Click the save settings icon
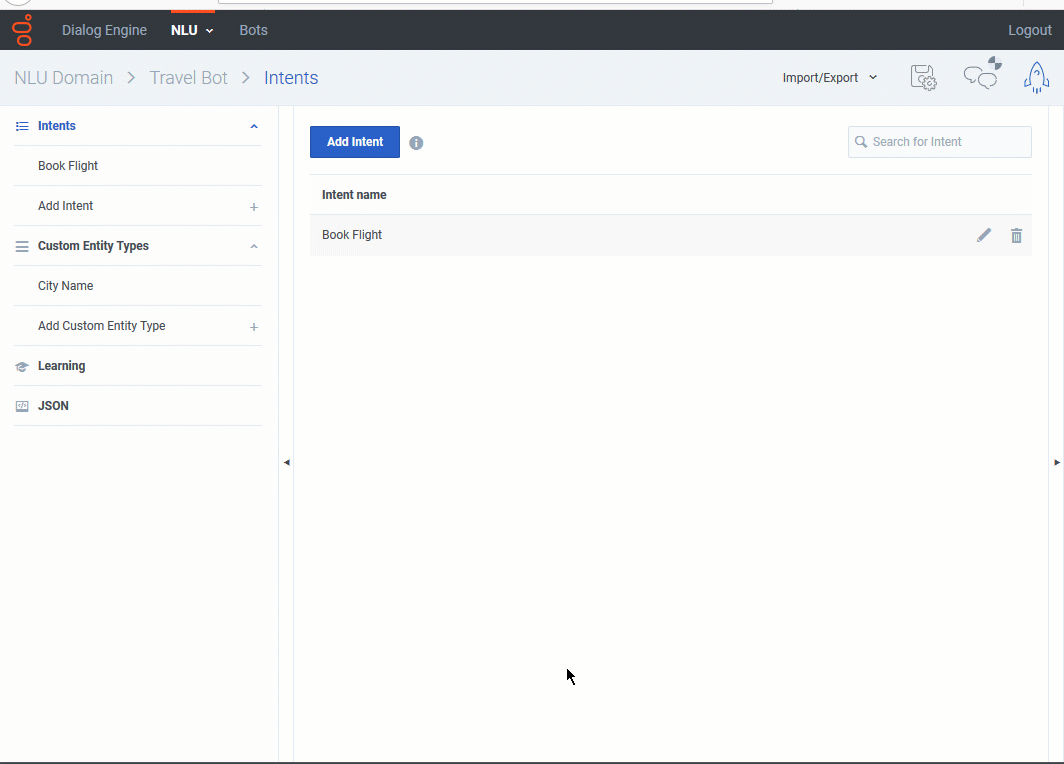The image size is (1064, 764). point(923,77)
